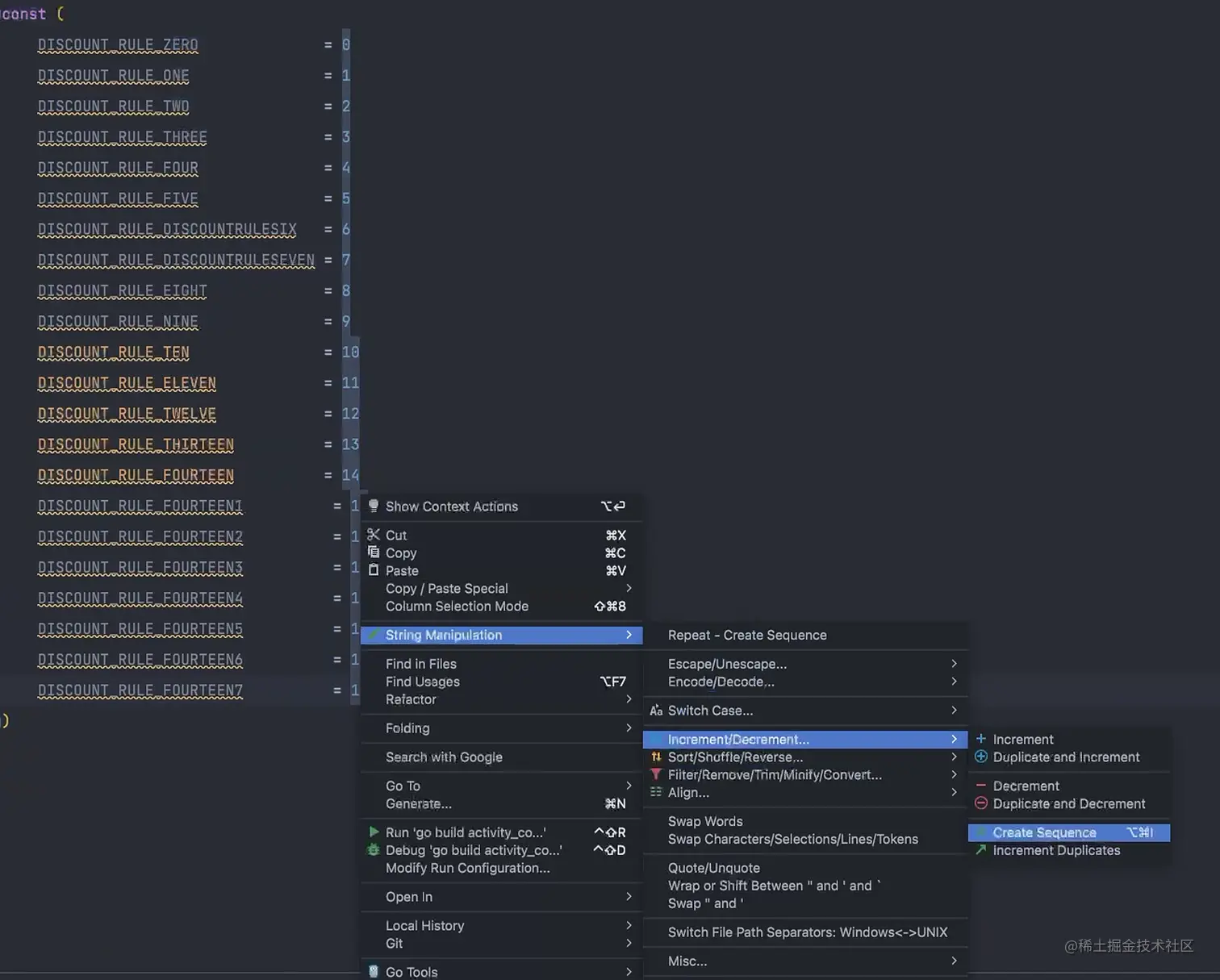Click the DISCOUNT_RULE_DISCOUNTRULESEVEN constant
This screenshot has width=1220, height=980.
coord(176,260)
